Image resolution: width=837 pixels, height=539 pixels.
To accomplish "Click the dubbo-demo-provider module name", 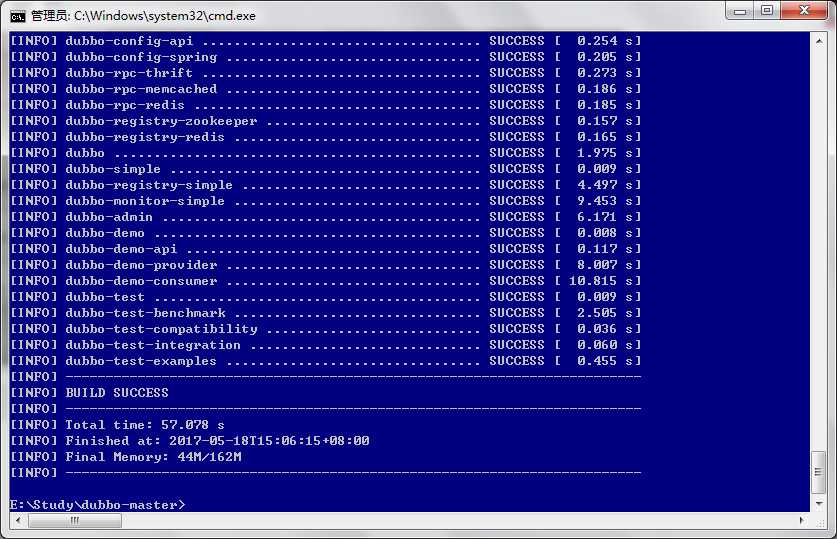I will pyautogui.click(x=141, y=265).
